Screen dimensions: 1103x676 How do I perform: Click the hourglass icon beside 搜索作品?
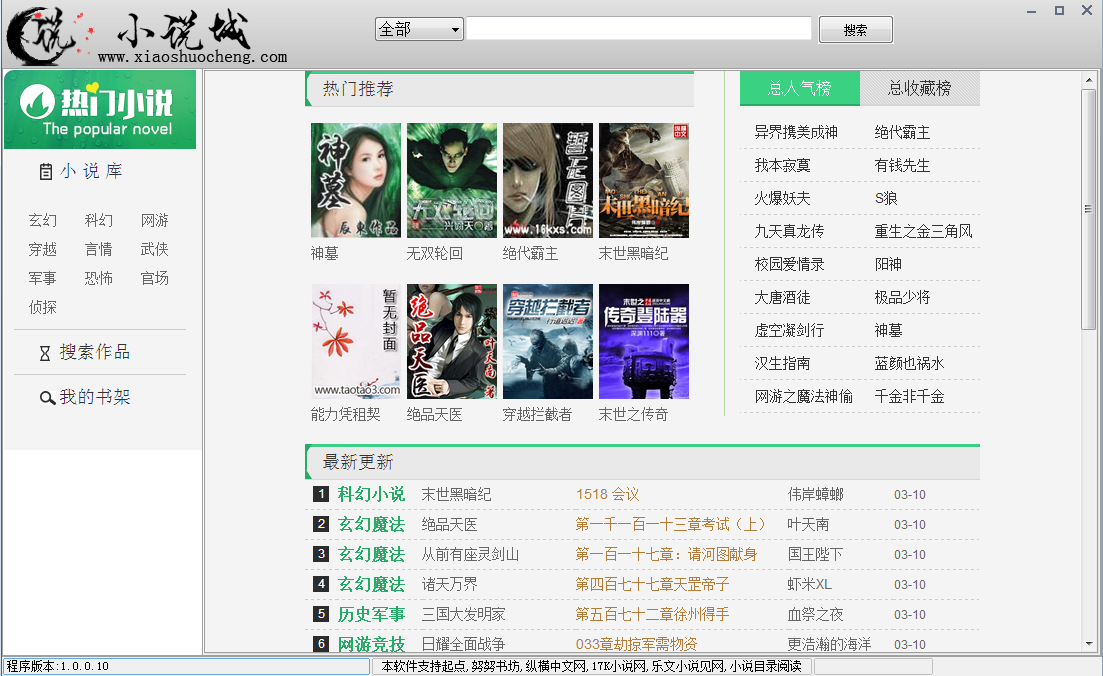[44, 353]
